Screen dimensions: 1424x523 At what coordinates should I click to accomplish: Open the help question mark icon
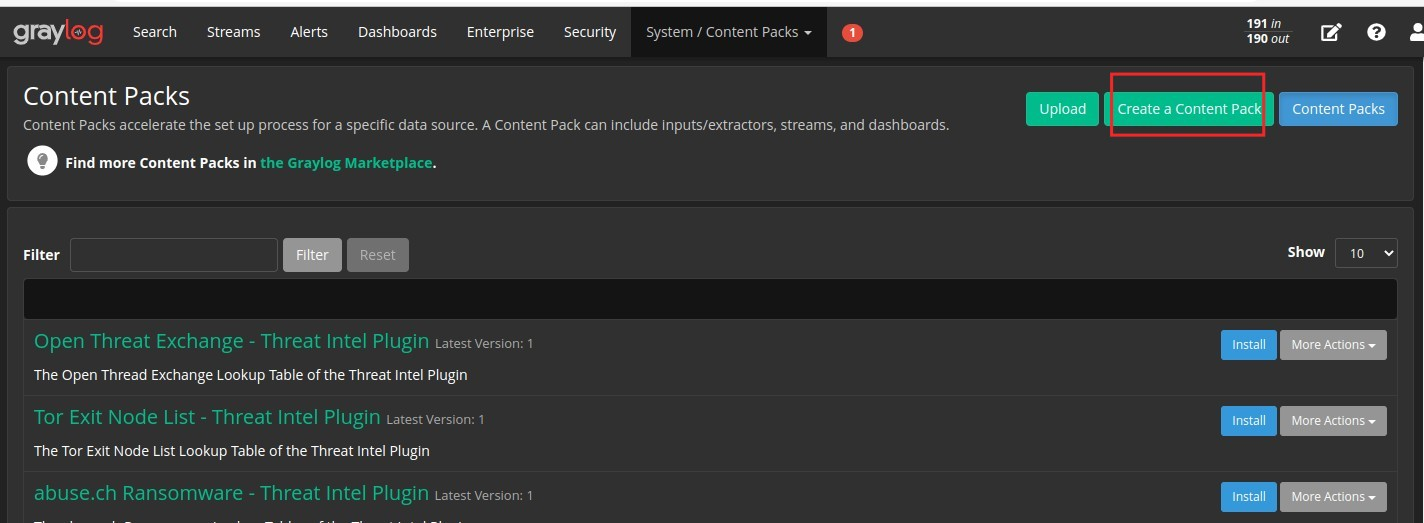pos(1376,32)
